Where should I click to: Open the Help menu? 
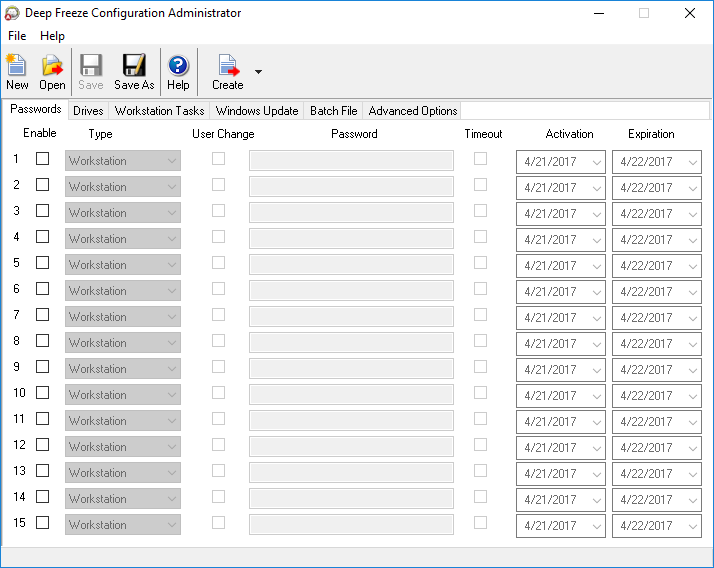click(52, 36)
